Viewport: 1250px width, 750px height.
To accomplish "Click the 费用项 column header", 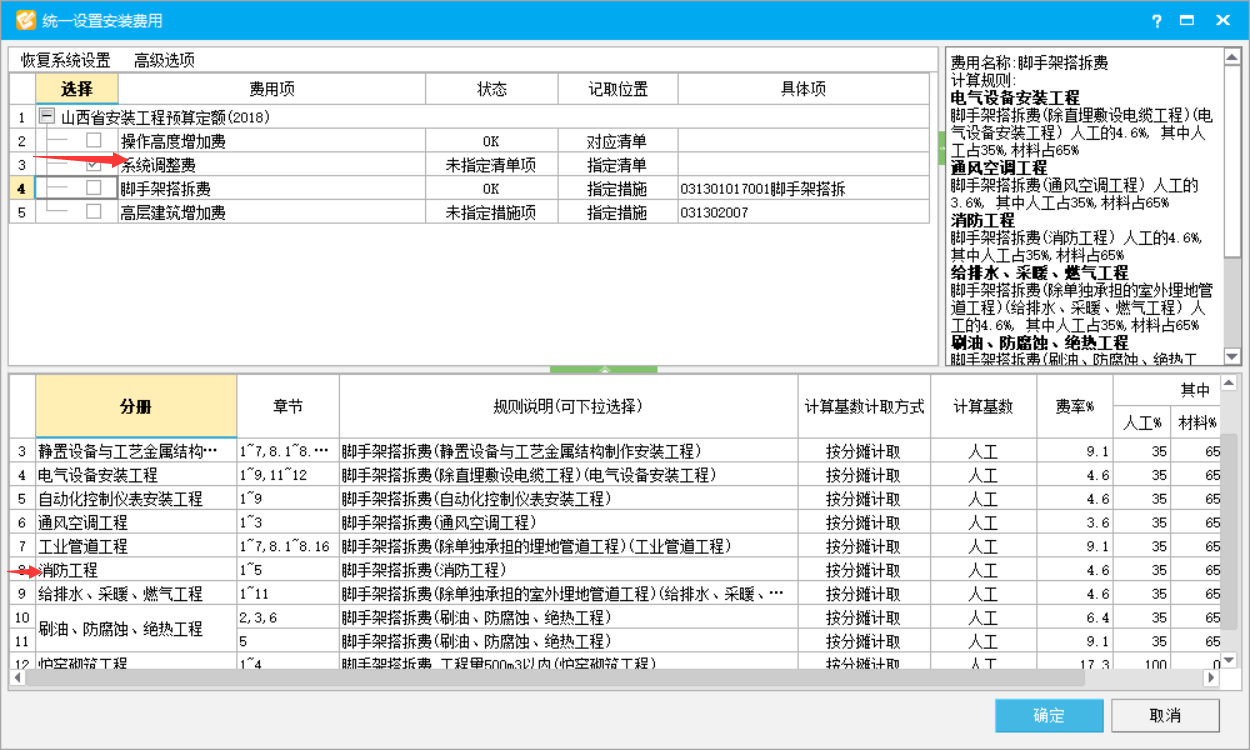I will pos(272,89).
